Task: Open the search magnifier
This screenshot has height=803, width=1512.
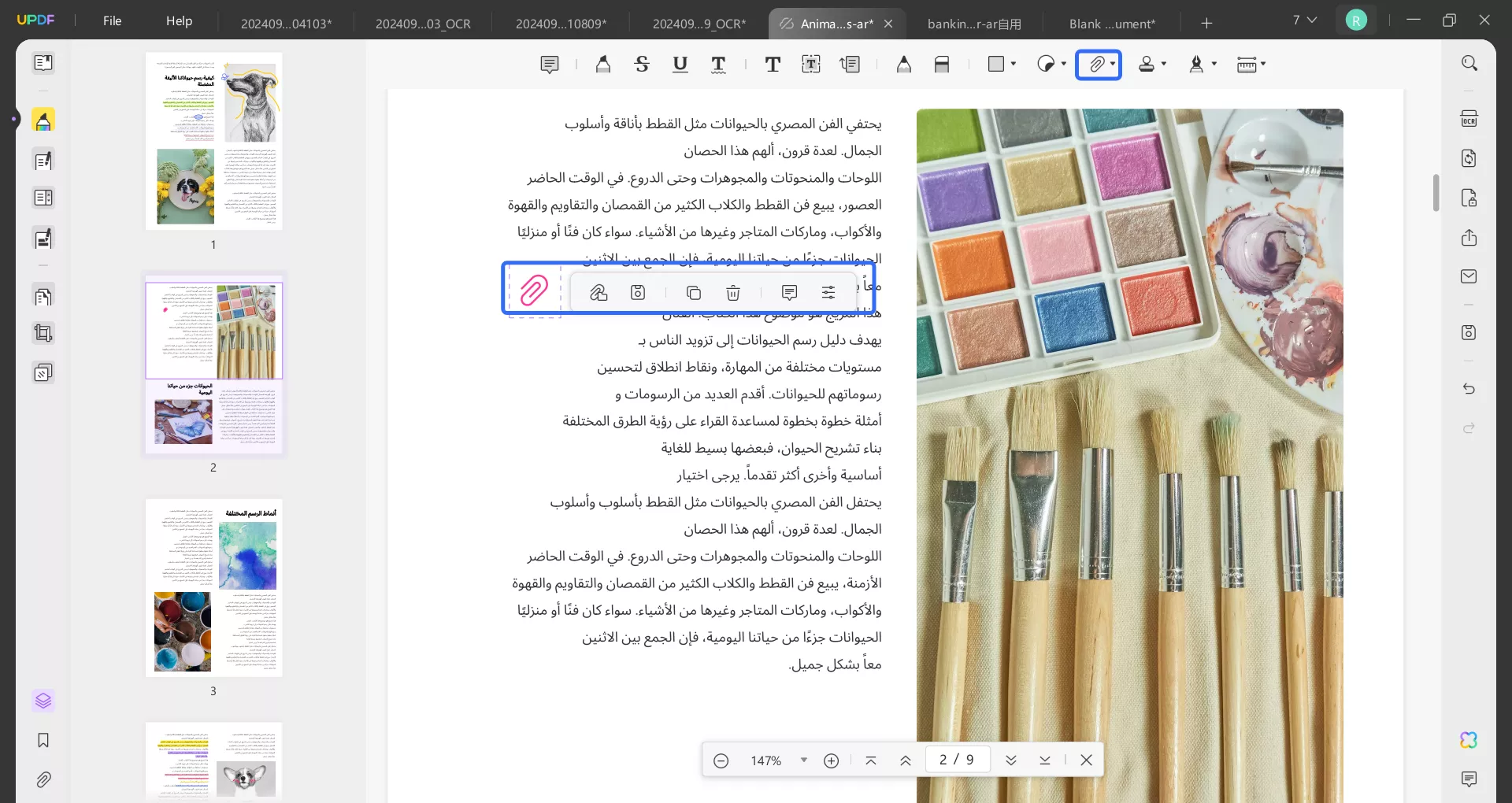Action: click(1469, 63)
